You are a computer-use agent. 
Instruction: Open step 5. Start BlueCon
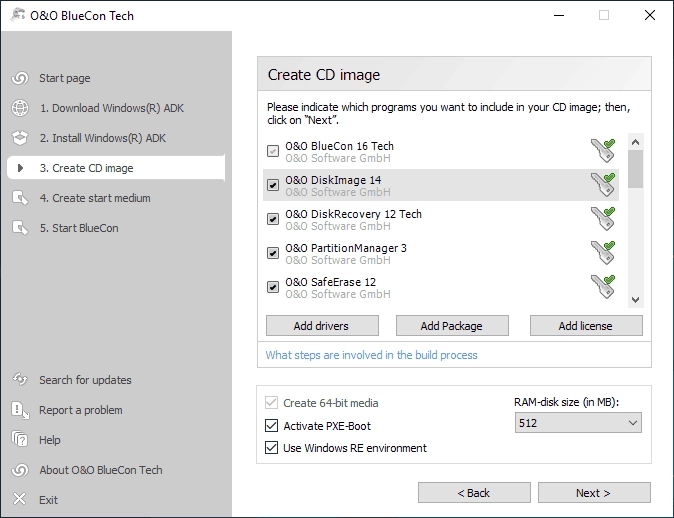tap(79, 228)
